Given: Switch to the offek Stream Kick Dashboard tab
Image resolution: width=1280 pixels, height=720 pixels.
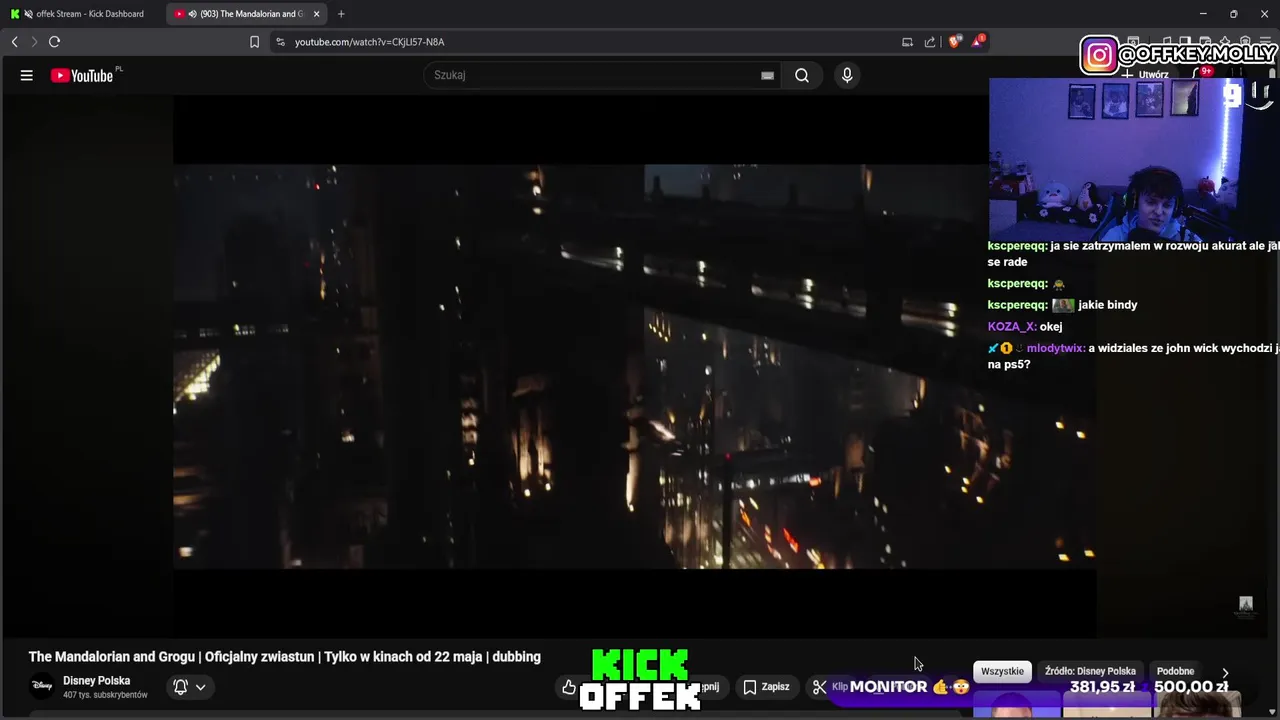Looking at the screenshot, I should tap(82, 14).
